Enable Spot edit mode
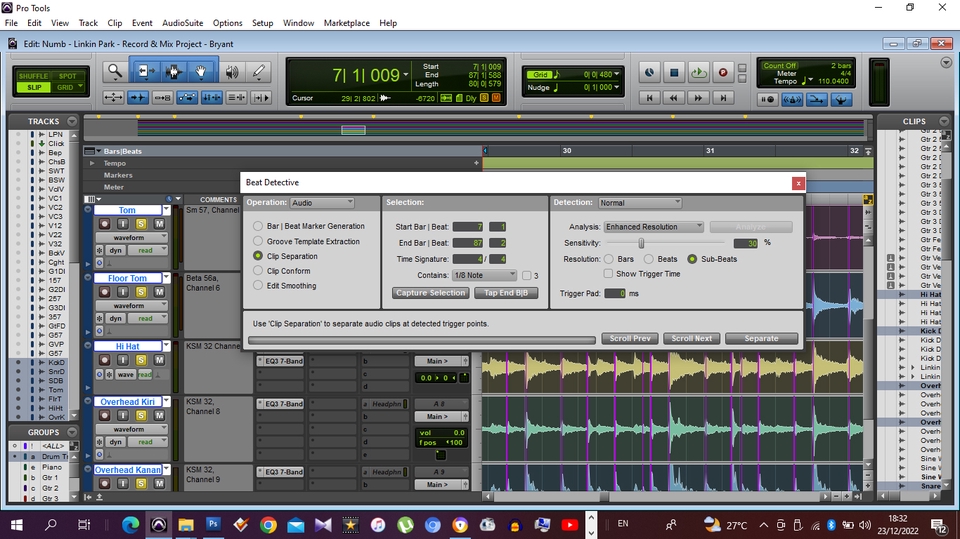The width and height of the screenshot is (960, 539). 67,76
